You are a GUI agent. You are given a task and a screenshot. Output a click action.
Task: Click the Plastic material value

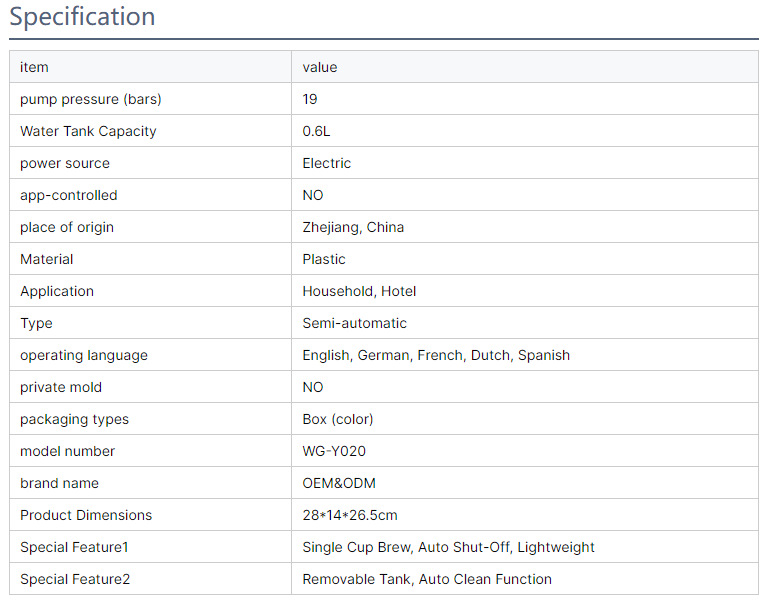click(324, 259)
